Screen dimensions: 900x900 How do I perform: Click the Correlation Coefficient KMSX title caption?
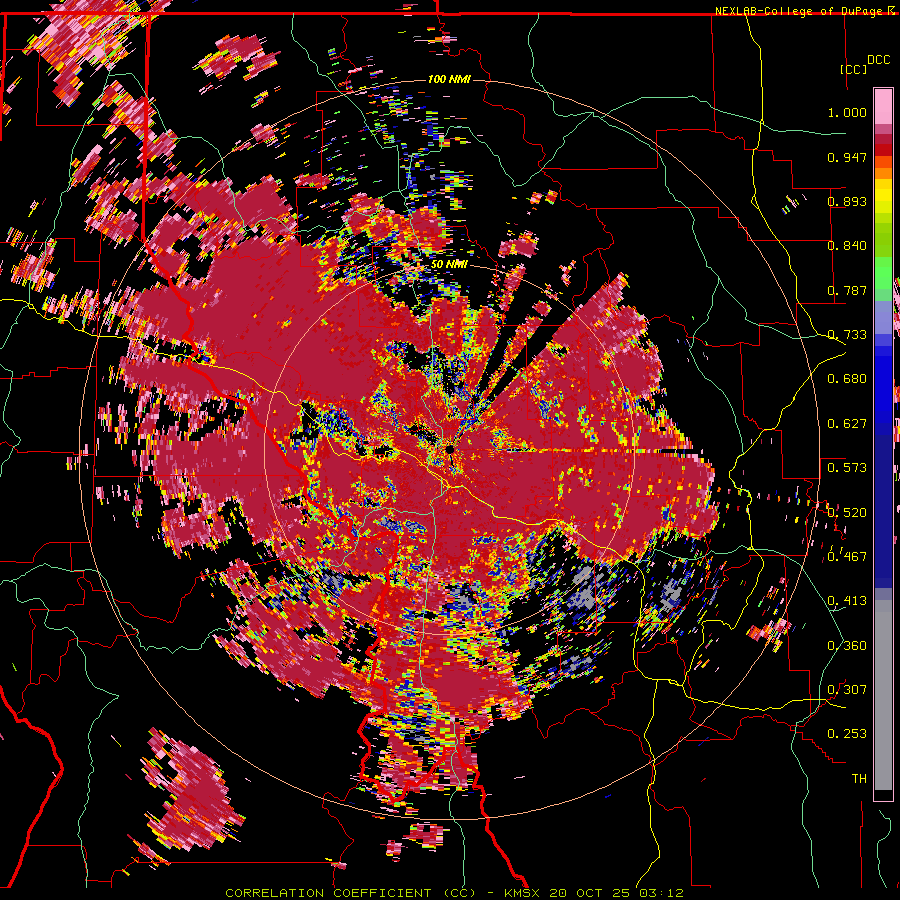(x=454, y=893)
